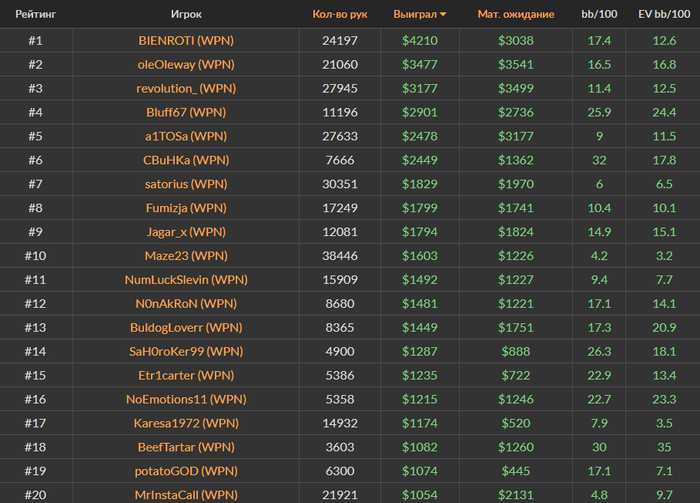Screen dimensions: 700x503
Task: Select rank cell #20
Action: (36, 495)
